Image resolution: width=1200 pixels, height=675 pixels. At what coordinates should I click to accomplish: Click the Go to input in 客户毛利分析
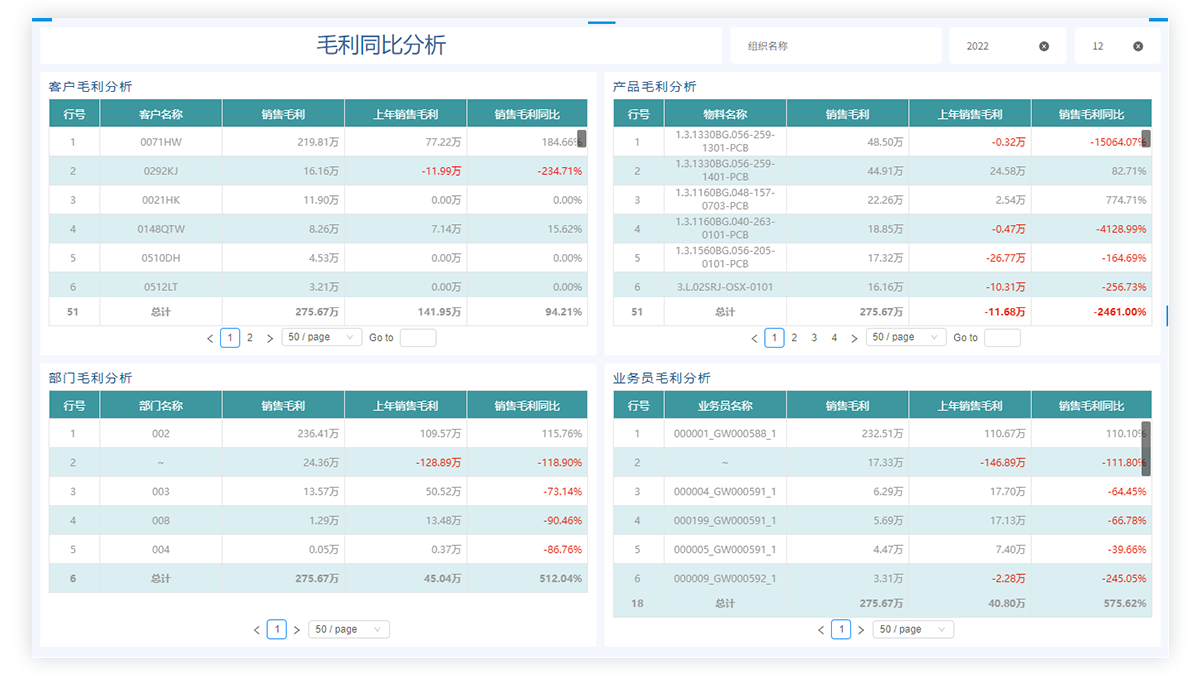pyautogui.click(x=418, y=338)
